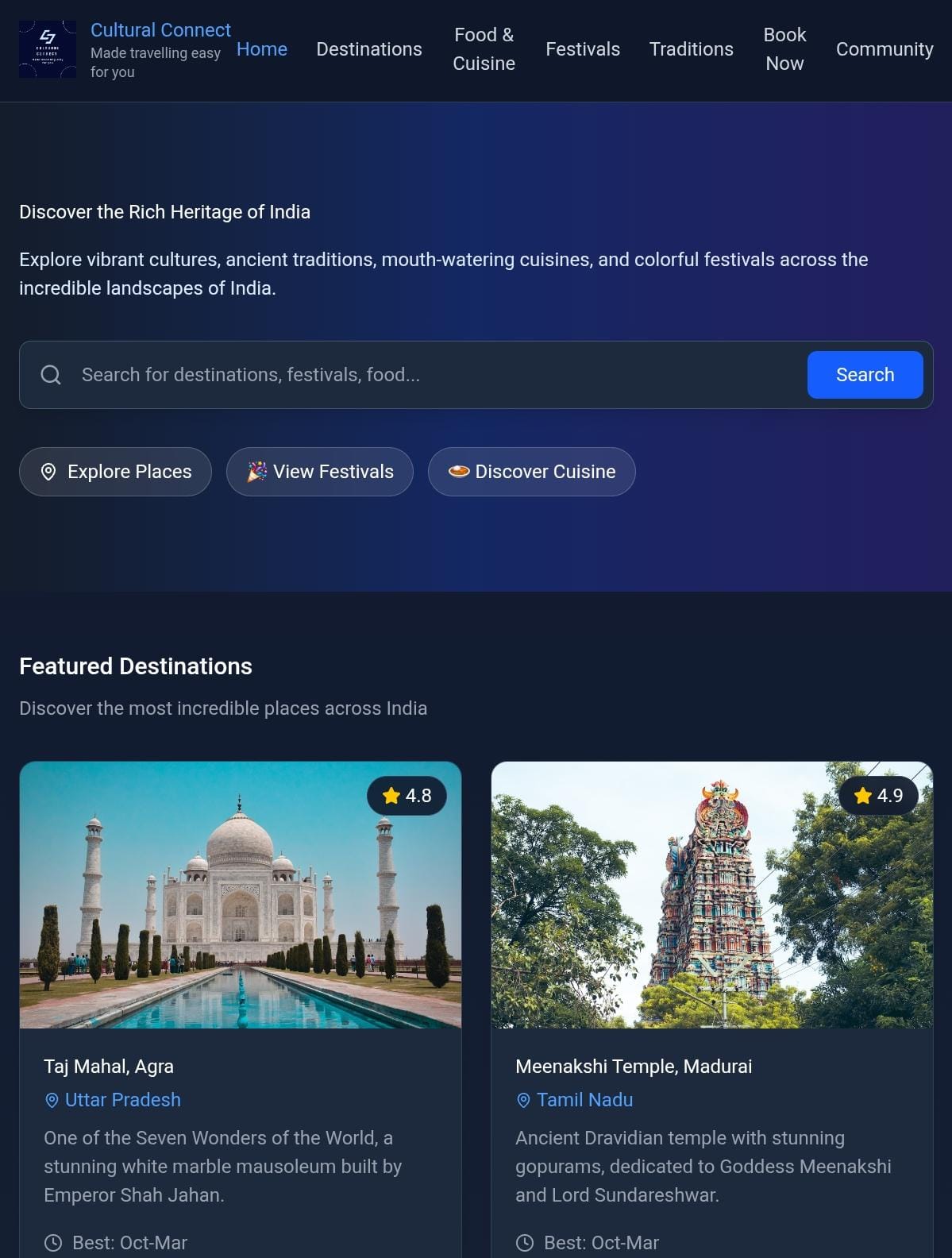The width and height of the screenshot is (952, 1258).
Task: Click the Cultural Connect logo icon
Action: coord(48,49)
